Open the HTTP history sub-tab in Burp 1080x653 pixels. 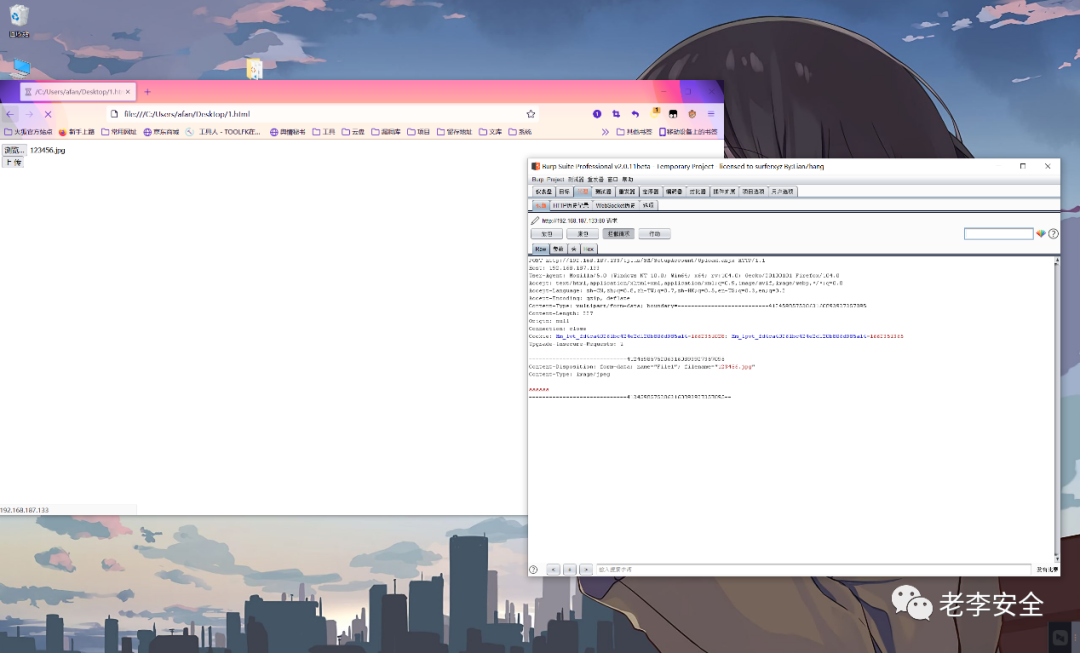[x=570, y=205]
